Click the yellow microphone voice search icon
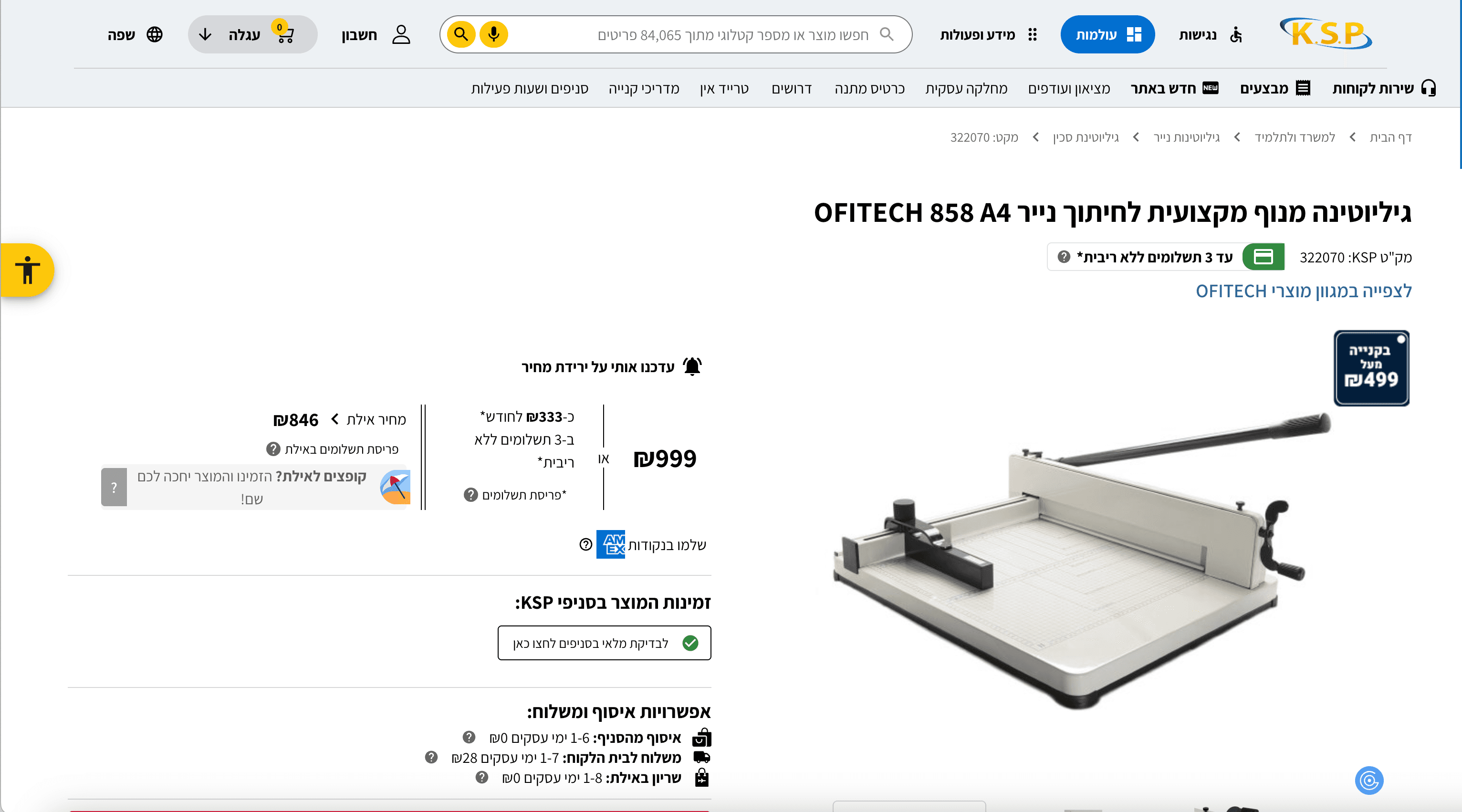This screenshot has height=812, width=1462. [493, 35]
